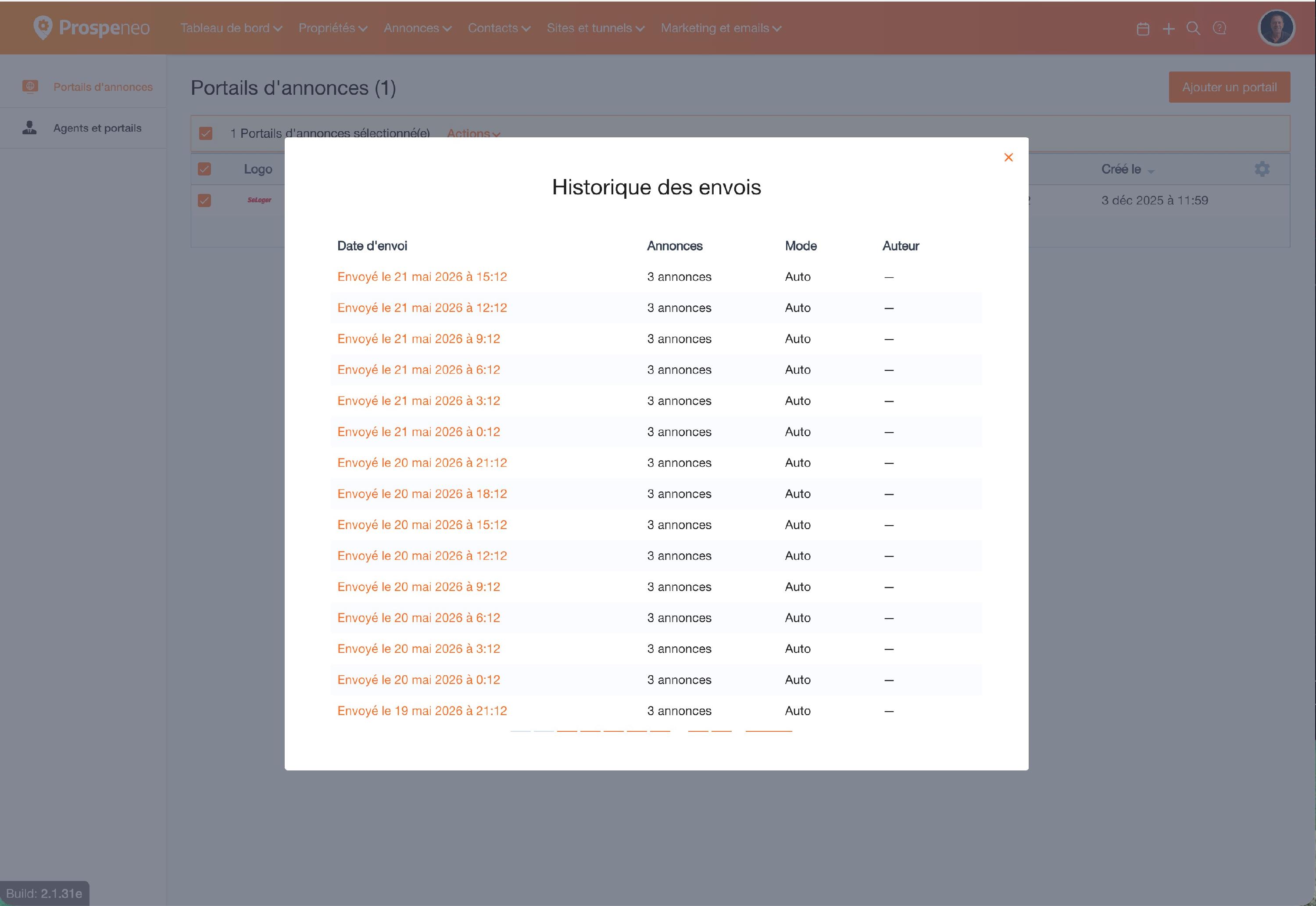Open the calendar icon in the header
Screen dimensions: 1316x906
pyautogui.click(x=1143, y=29)
